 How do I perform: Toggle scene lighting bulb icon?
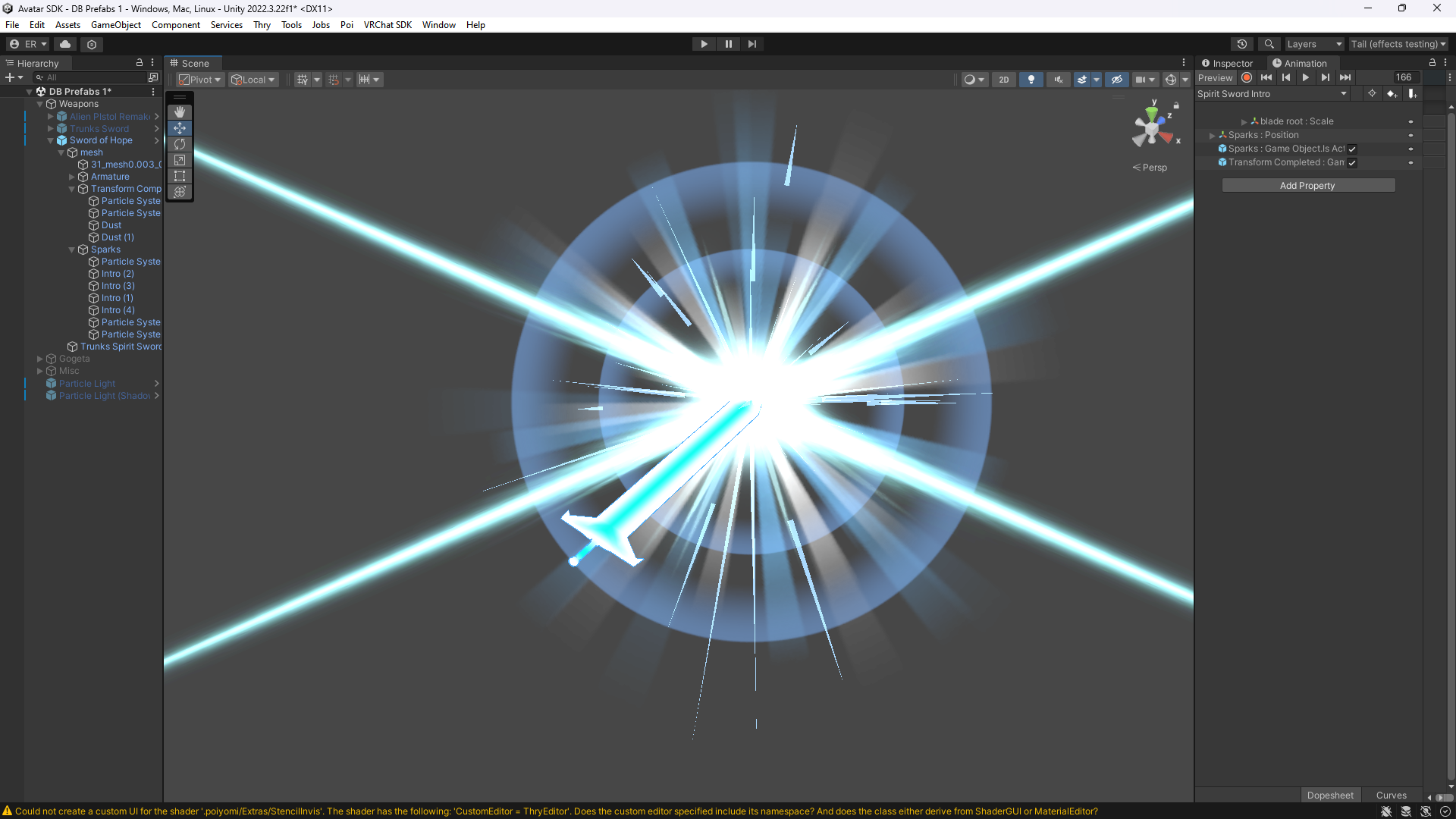click(x=1031, y=80)
